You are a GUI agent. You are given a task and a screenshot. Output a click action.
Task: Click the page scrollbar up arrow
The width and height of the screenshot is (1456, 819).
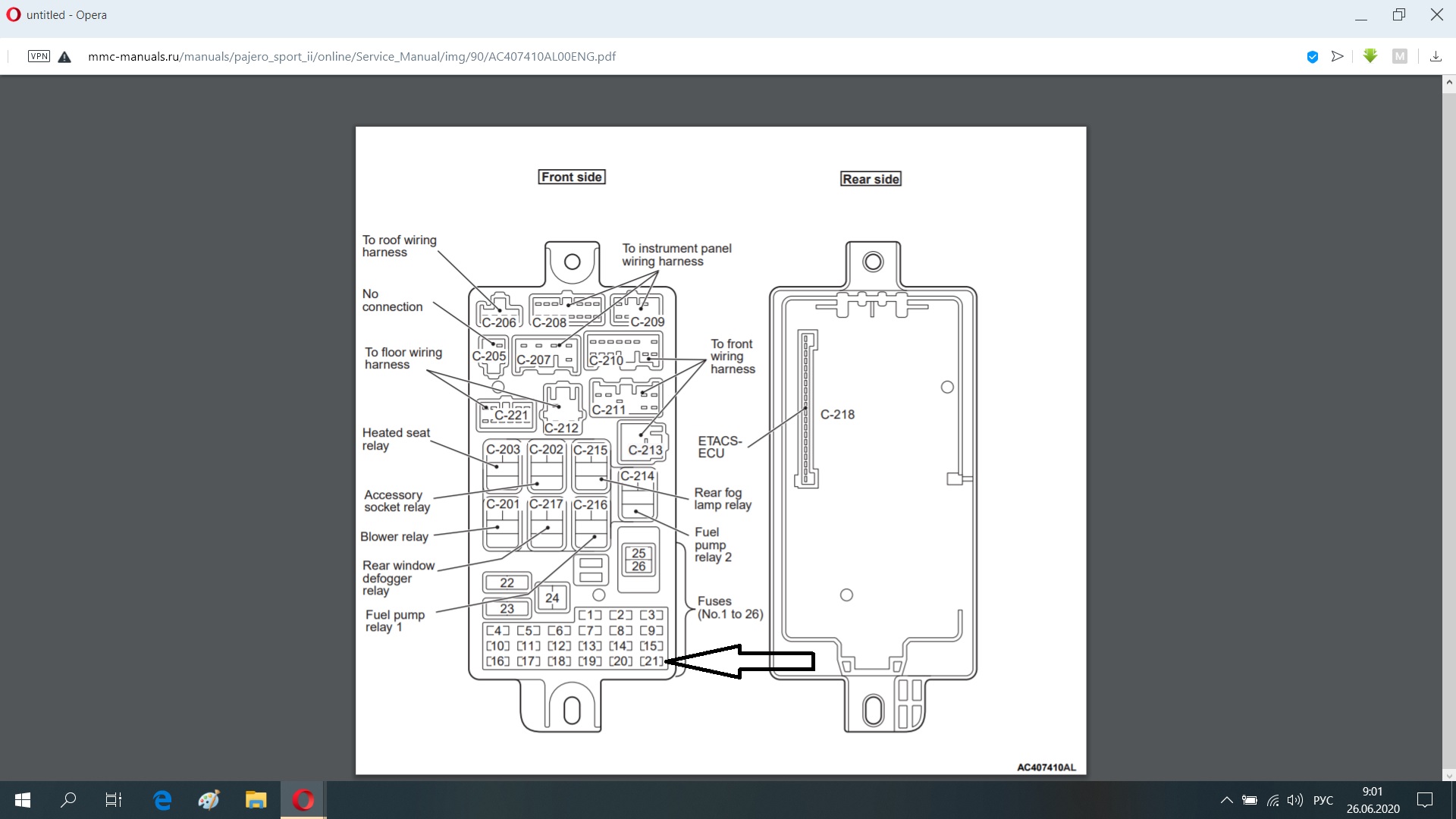tap(1449, 82)
